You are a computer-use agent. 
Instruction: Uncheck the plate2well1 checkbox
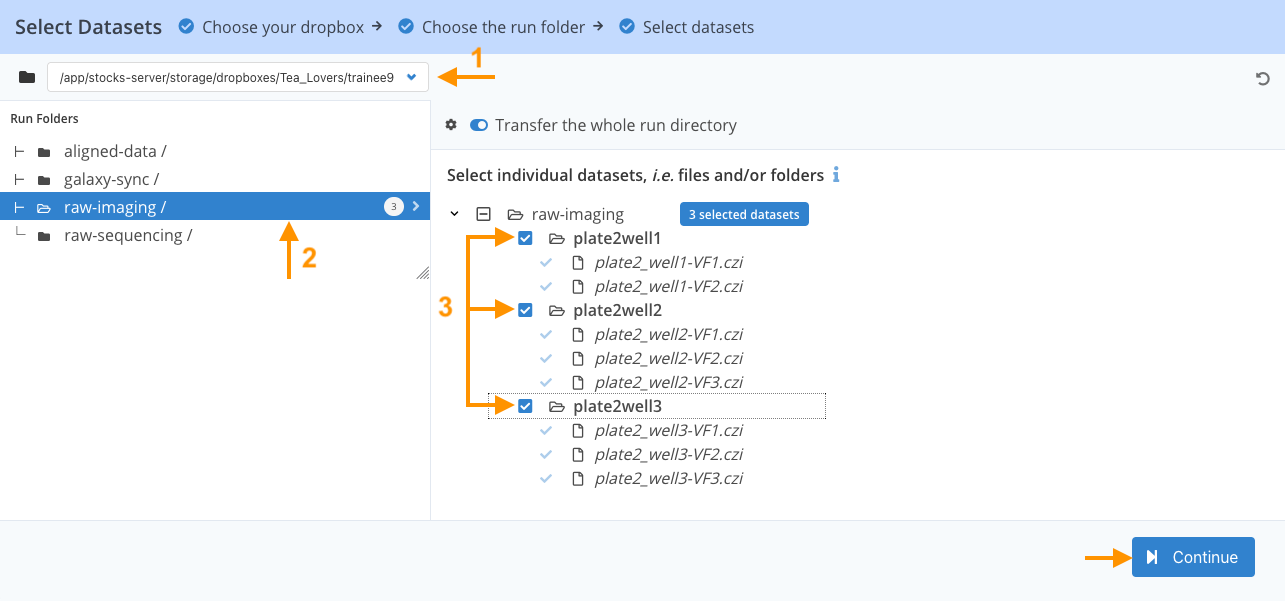(525, 238)
